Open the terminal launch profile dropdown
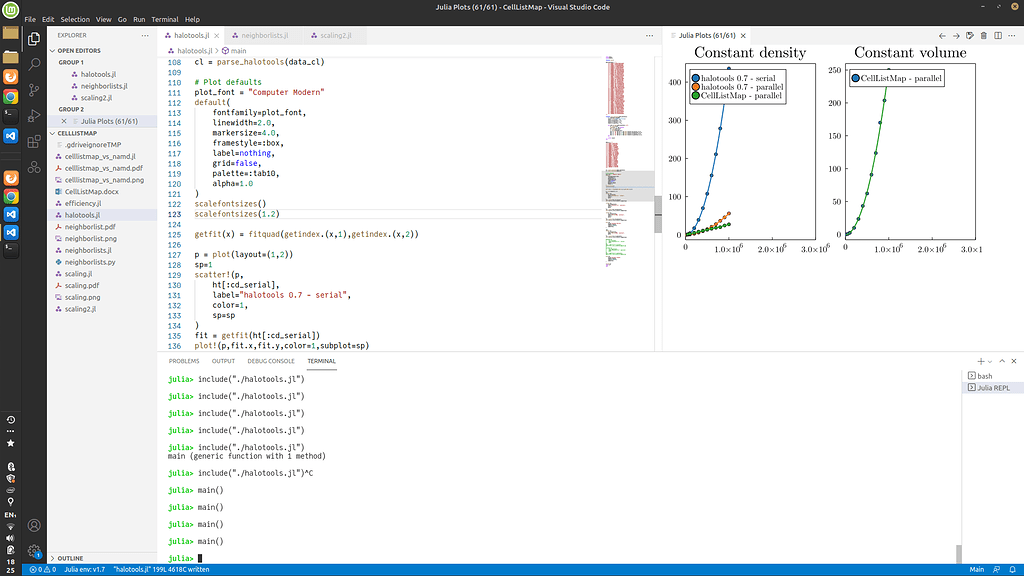Image resolution: width=1024 pixels, height=576 pixels. (x=990, y=361)
